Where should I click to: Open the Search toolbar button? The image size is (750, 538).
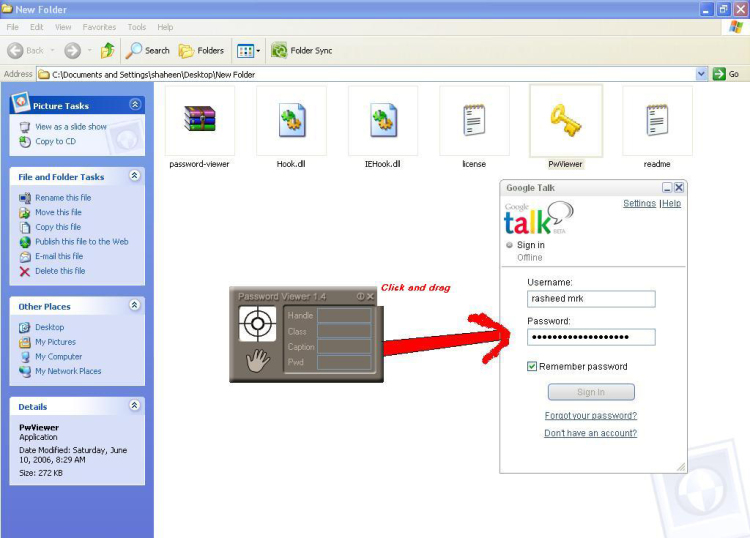[148, 50]
